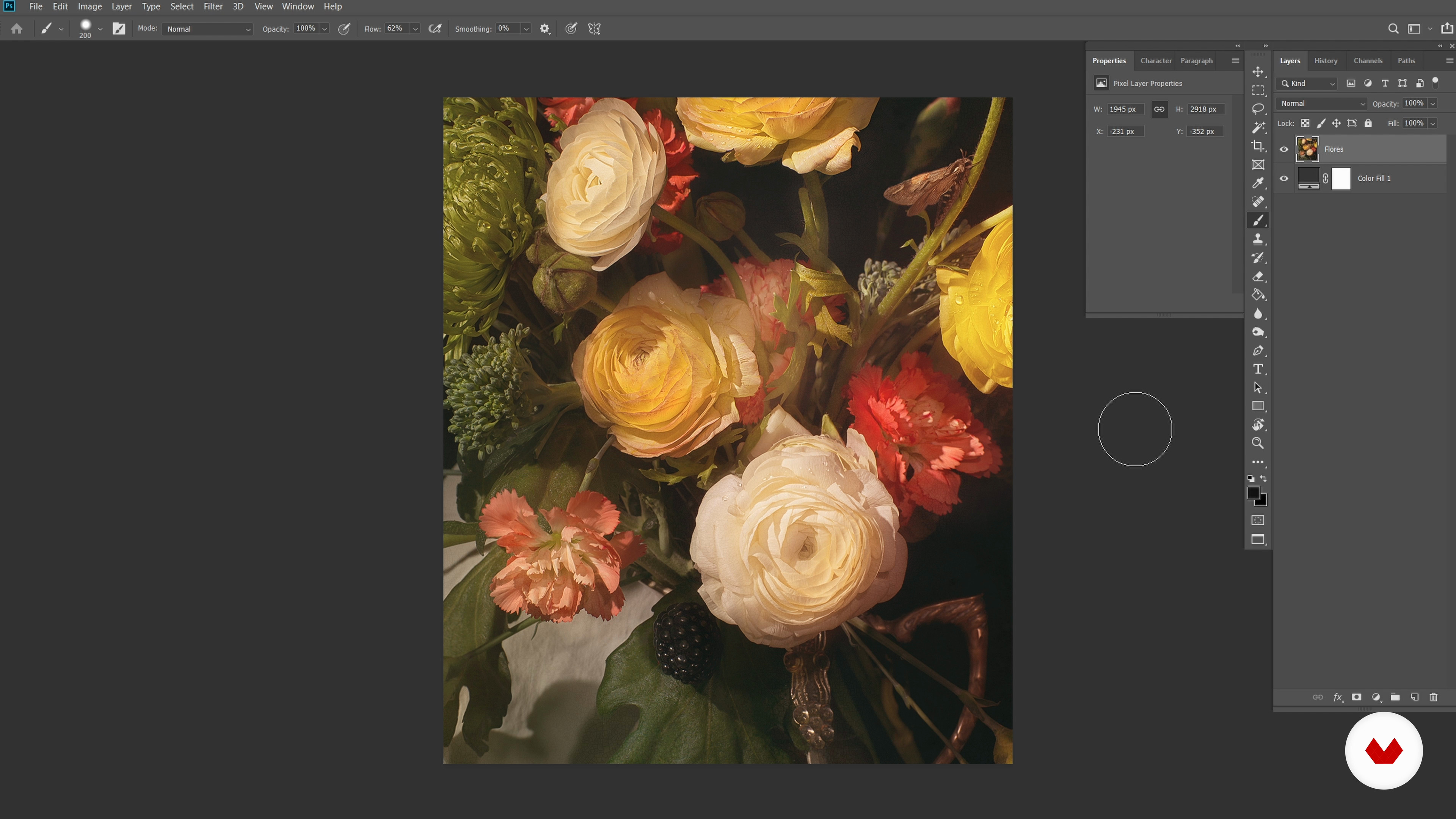Select the Horizontal Type tool
The height and width of the screenshot is (819, 1456).
[x=1258, y=369]
